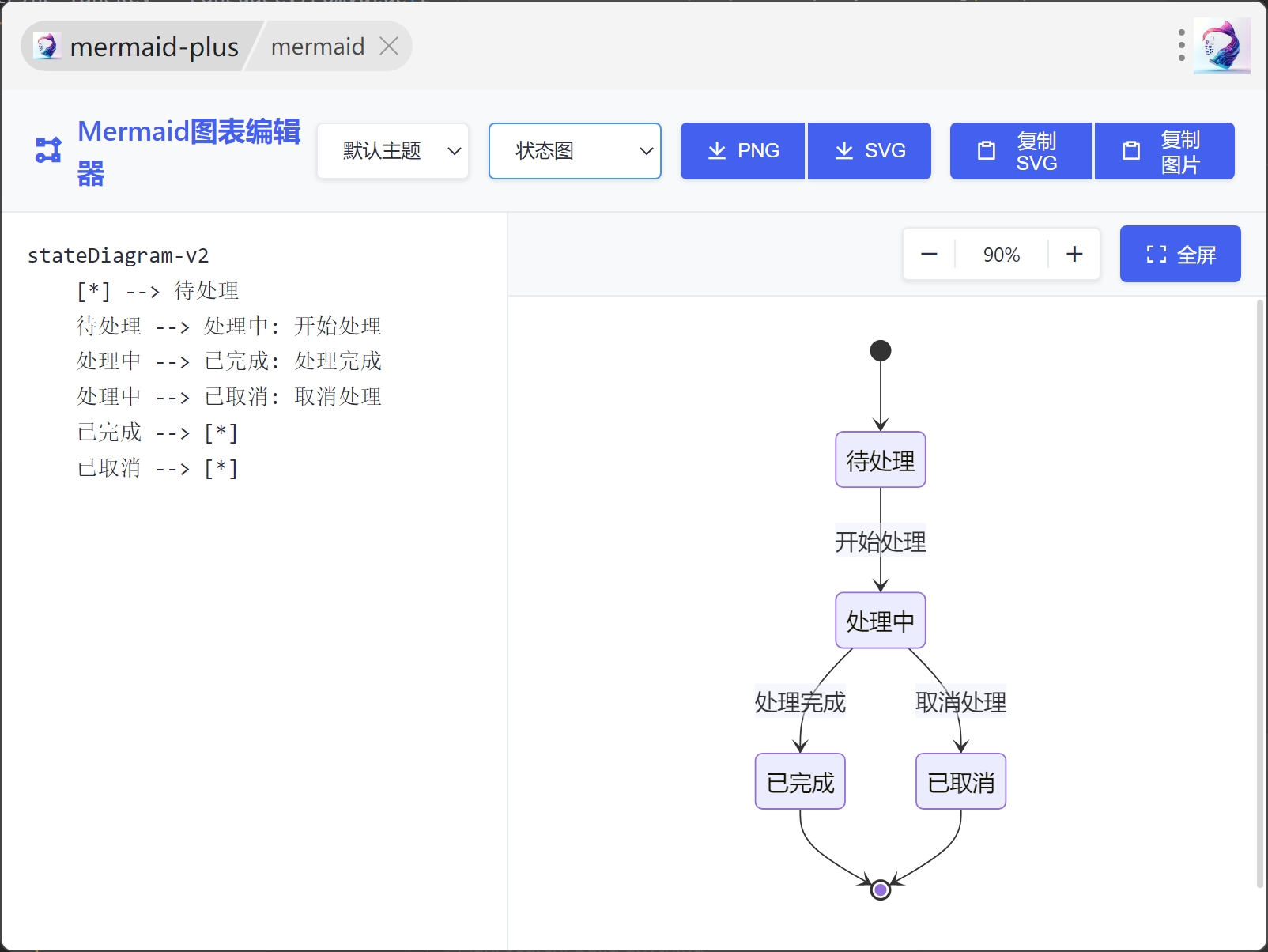This screenshot has width=1268, height=952.
Task: Zoom out with the minus button
Action: 929,254
